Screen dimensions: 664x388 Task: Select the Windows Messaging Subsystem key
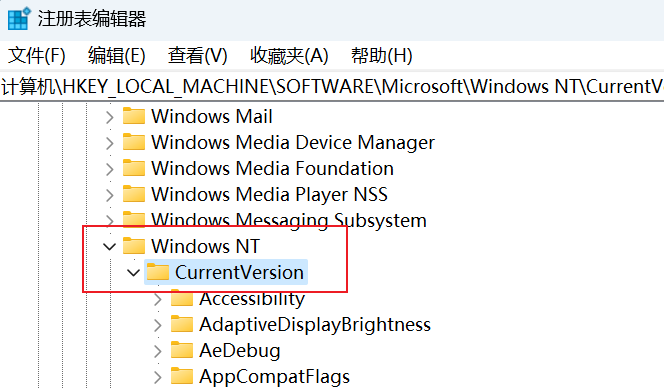pyautogui.click(x=289, y=220)
